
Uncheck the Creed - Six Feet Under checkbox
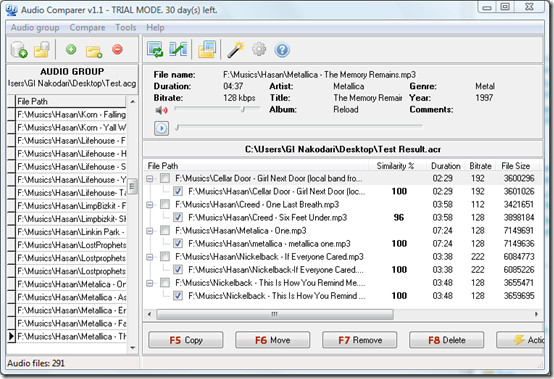coord(178,218)
